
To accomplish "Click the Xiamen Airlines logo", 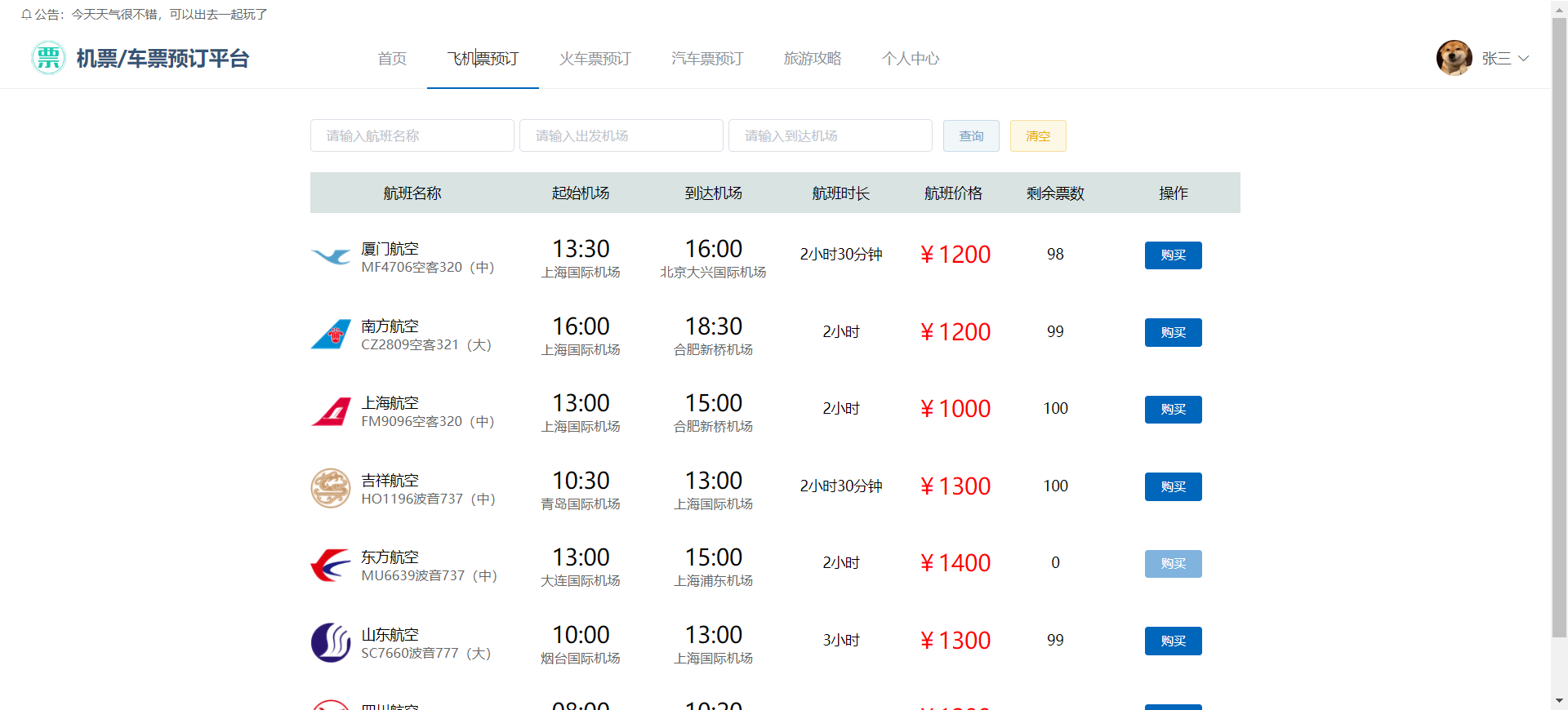I will [x=331, y=257].
